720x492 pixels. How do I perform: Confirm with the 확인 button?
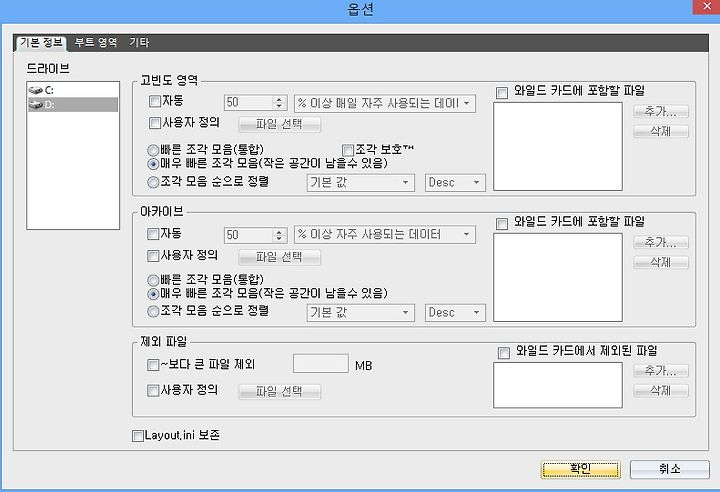[x=580, y=469]
